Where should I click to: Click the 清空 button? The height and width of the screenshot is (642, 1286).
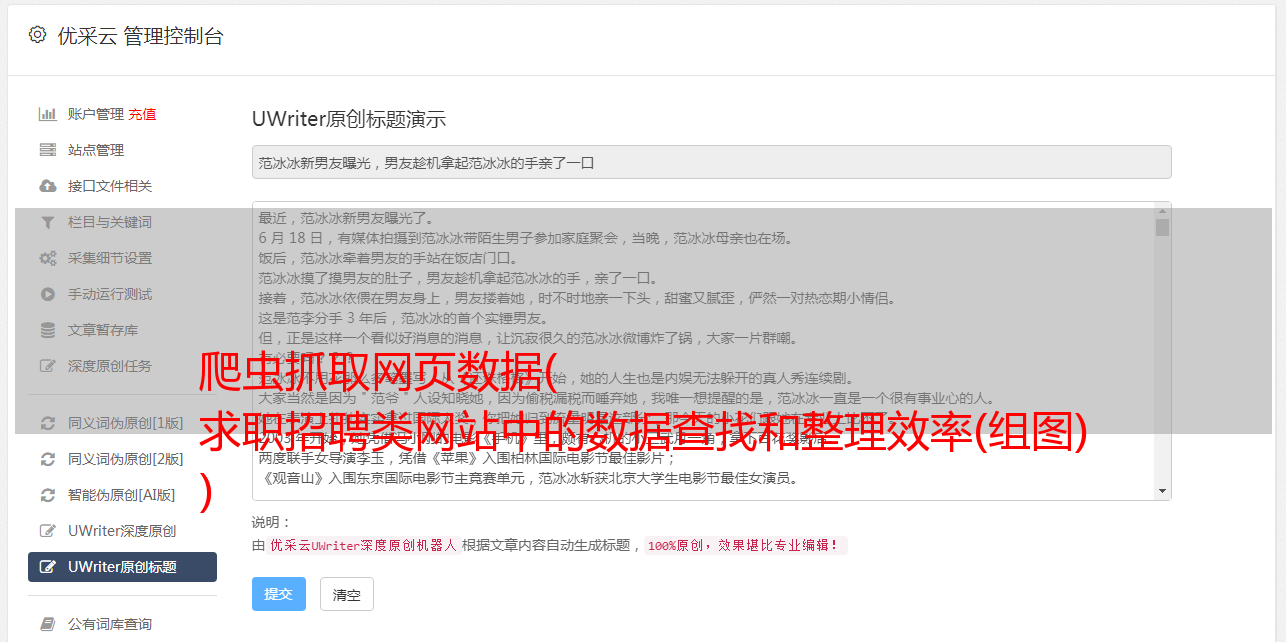point(347,594)
